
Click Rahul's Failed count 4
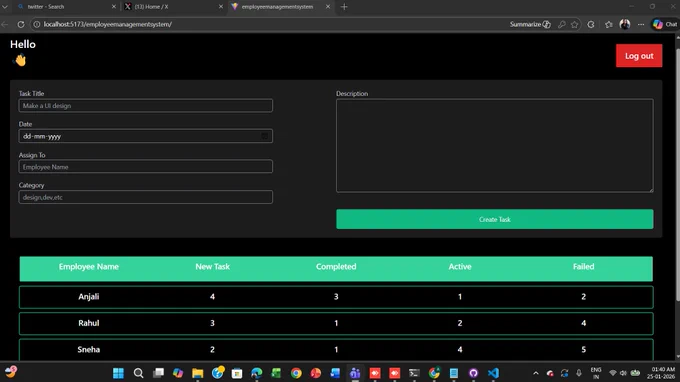click(x=583, y=323)
